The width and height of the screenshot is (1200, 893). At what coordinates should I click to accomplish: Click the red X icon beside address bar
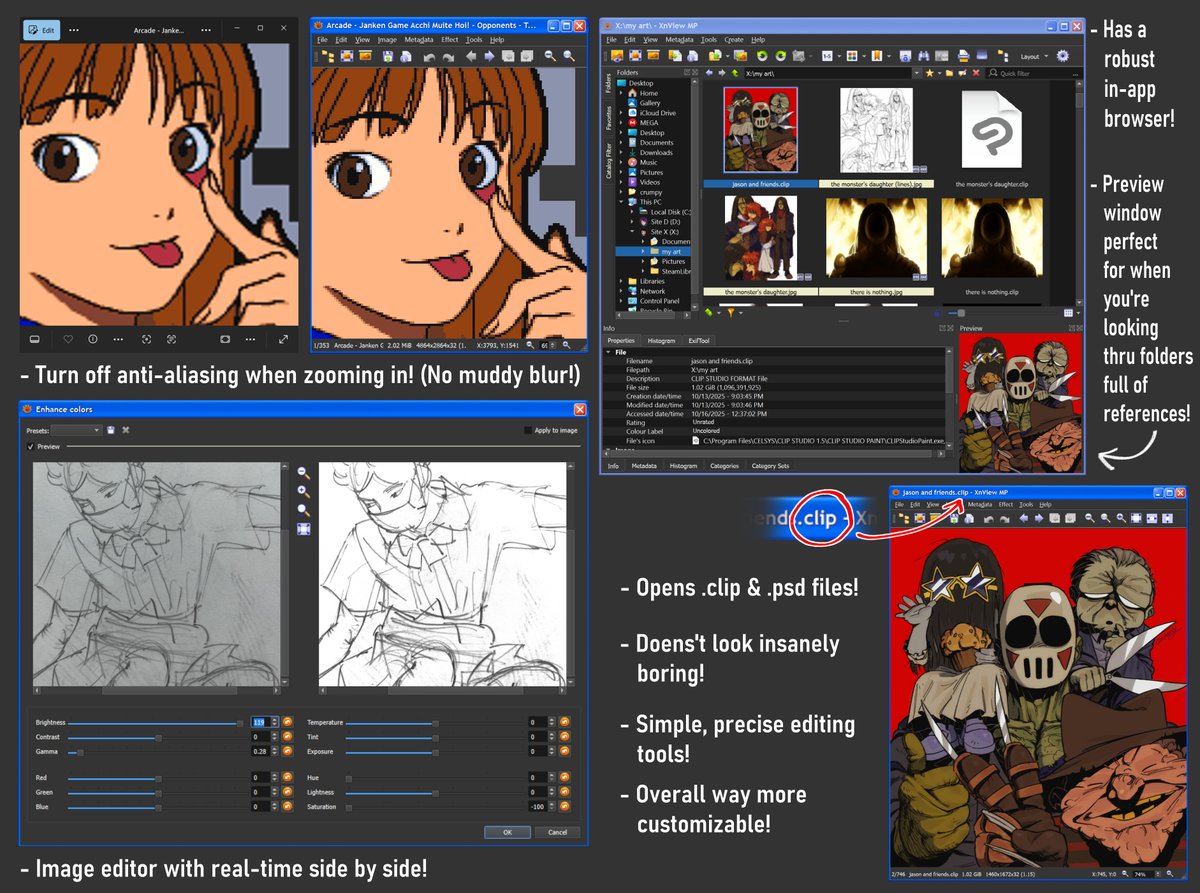975,73
